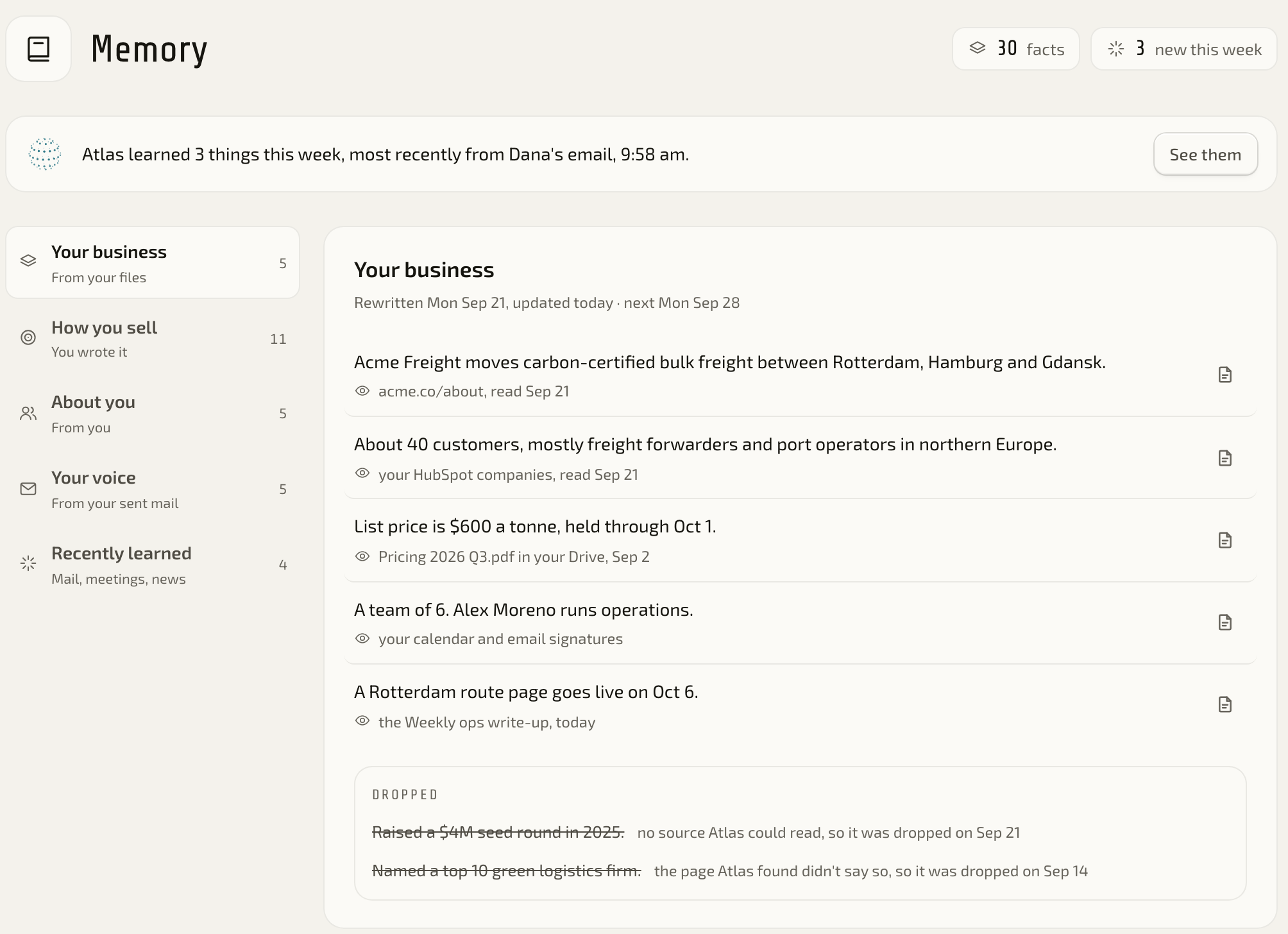Click the Memory book icon
1288x934 pixels.
tap(38, 49)
